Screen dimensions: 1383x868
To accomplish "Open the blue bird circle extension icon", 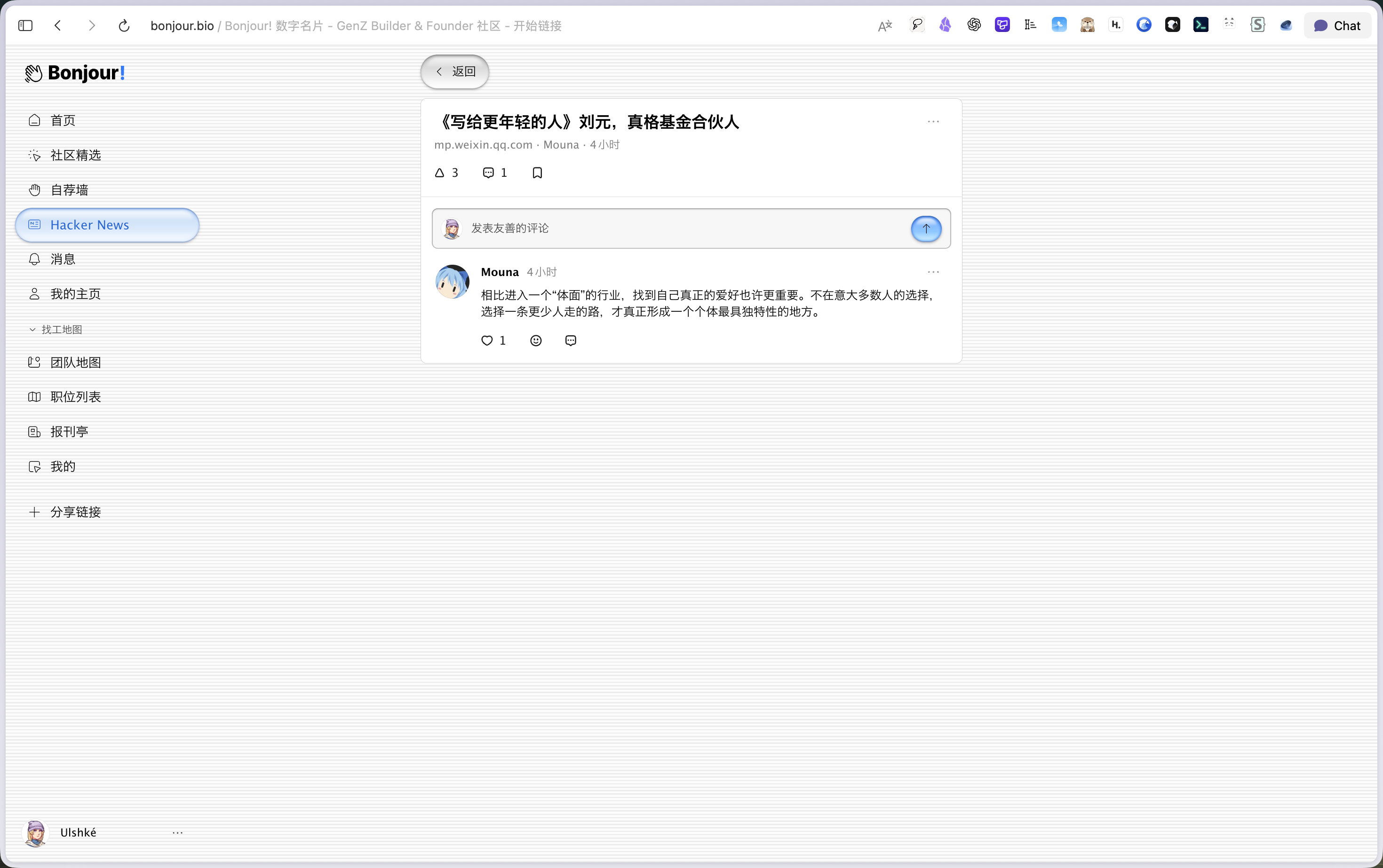I will point(1144,24).
